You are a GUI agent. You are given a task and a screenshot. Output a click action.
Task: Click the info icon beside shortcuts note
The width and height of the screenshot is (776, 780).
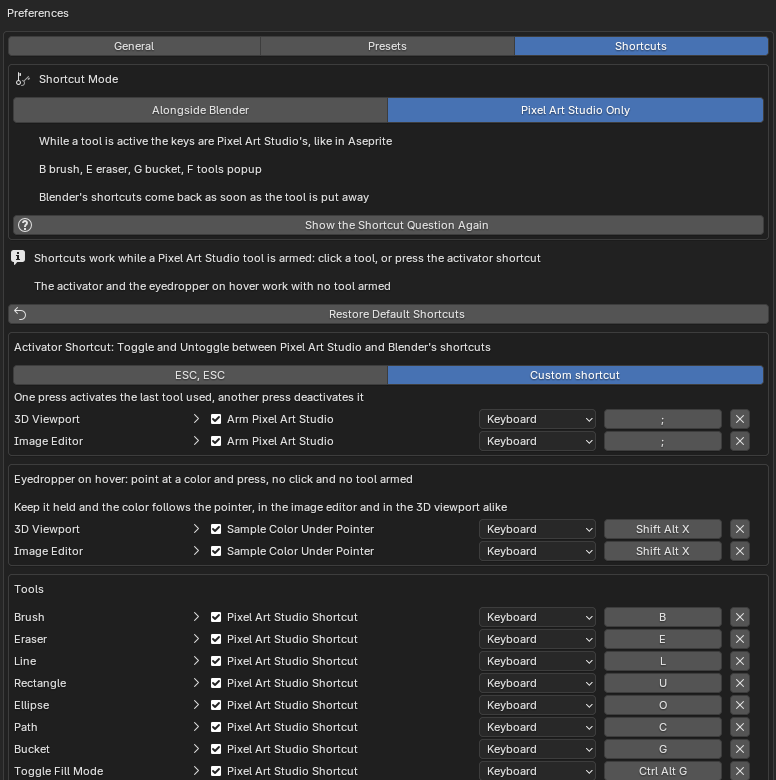pyautogui.click(x=18, y=258)
